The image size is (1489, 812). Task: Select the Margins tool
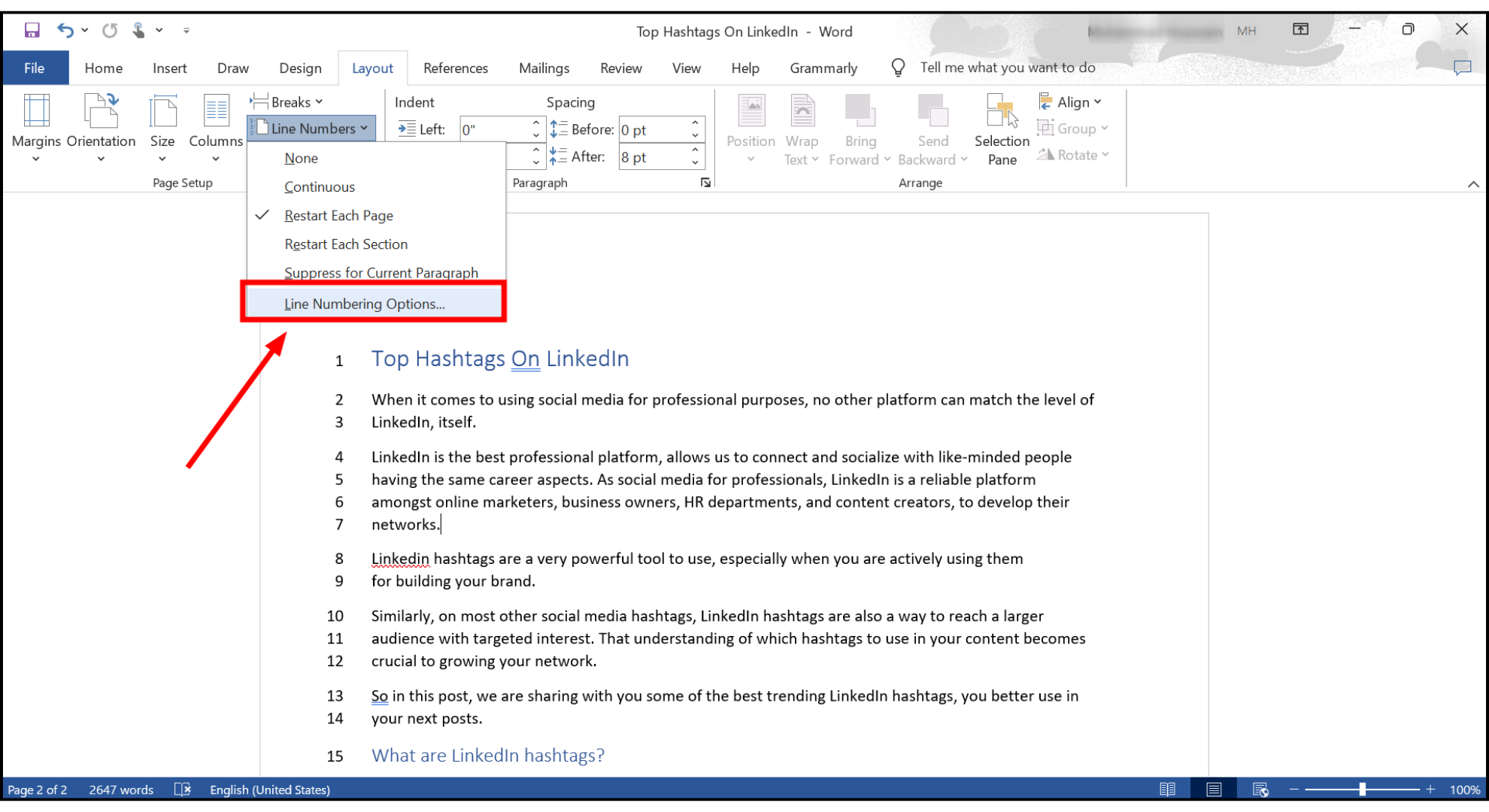tap(35, 129)
